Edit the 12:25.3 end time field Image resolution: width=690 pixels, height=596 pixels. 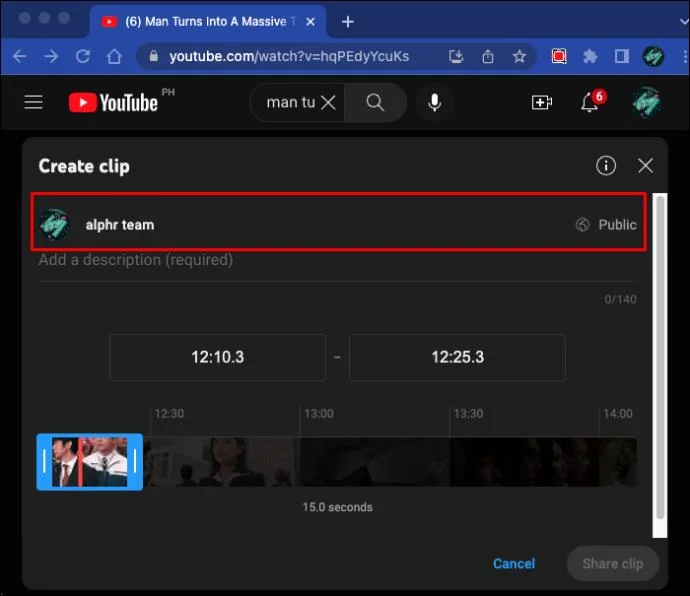tap(457, 357)
